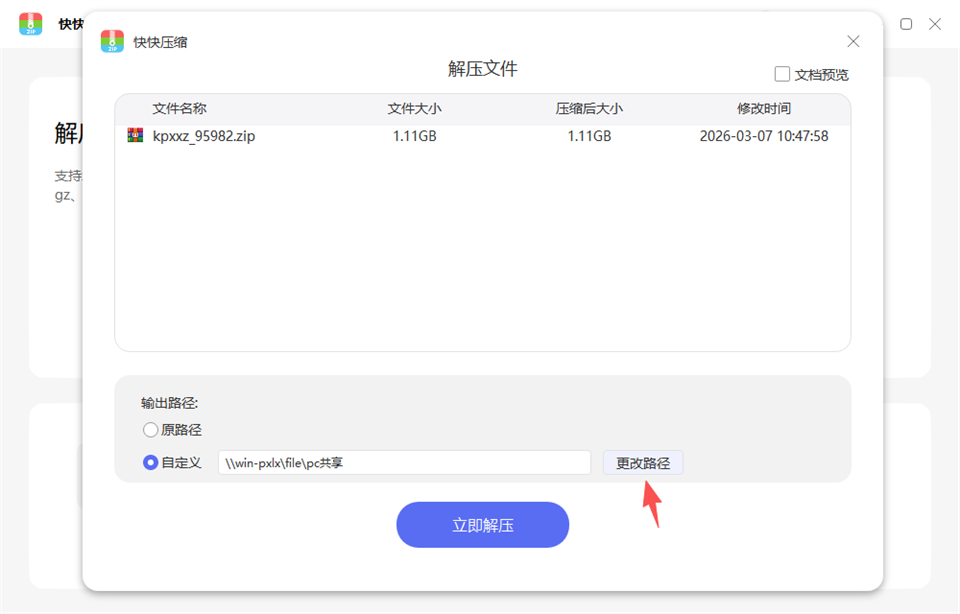Screen dimensions: 960x614
Task: Click the 1.11GB file size cell
Action: (x=414, y=135)
